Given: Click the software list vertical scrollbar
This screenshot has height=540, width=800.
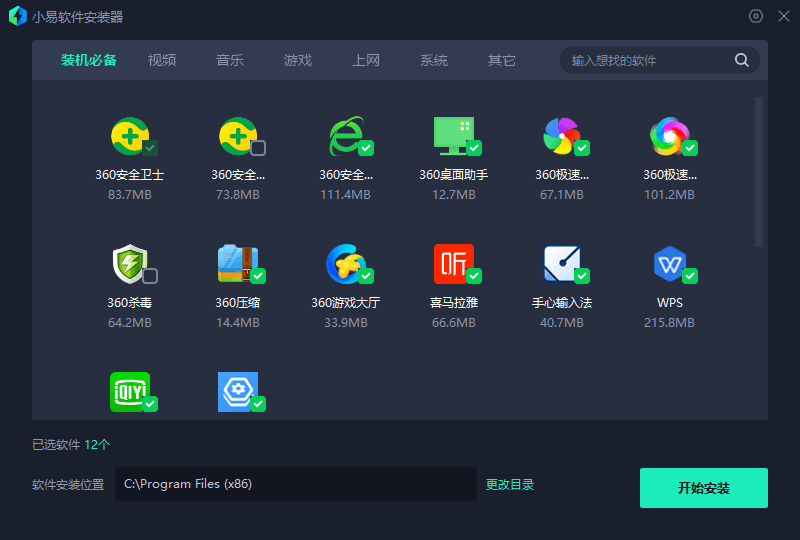Looking at the screenshot, I should coord(759,171).
